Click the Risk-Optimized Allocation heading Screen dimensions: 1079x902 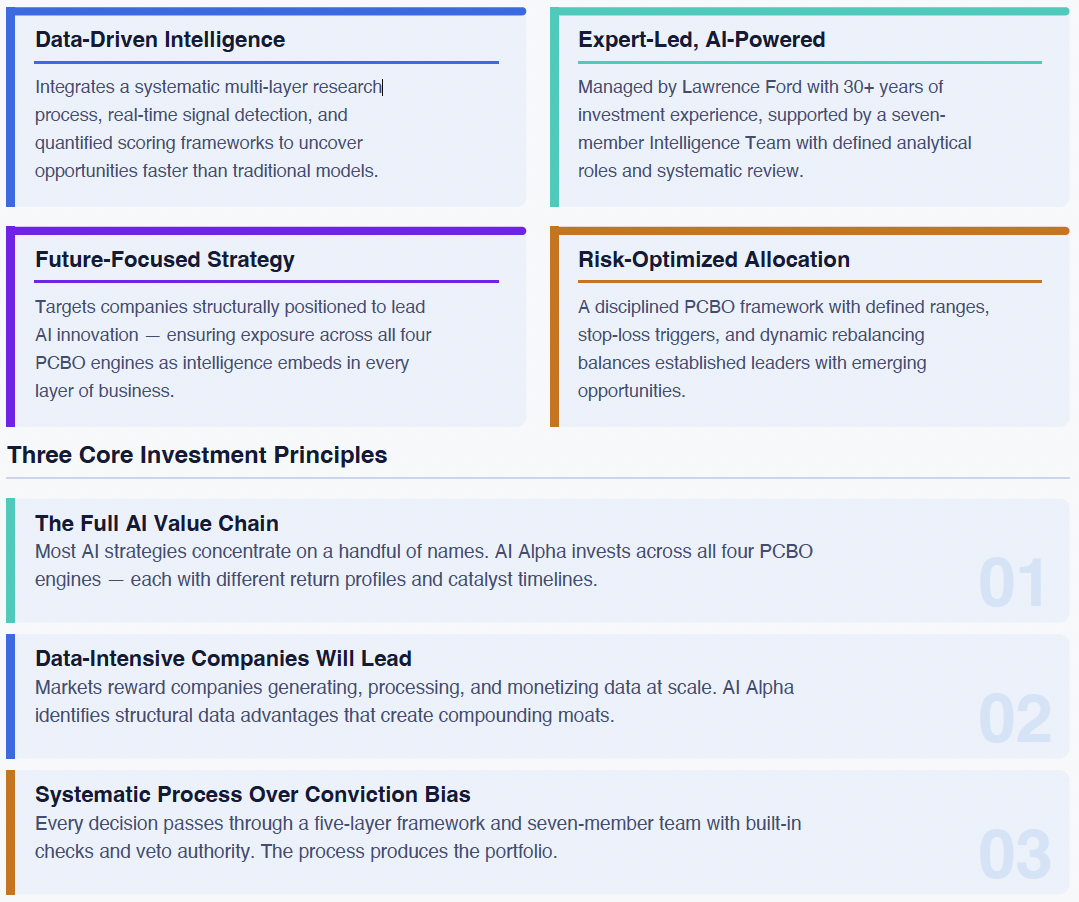pos(714,260)
